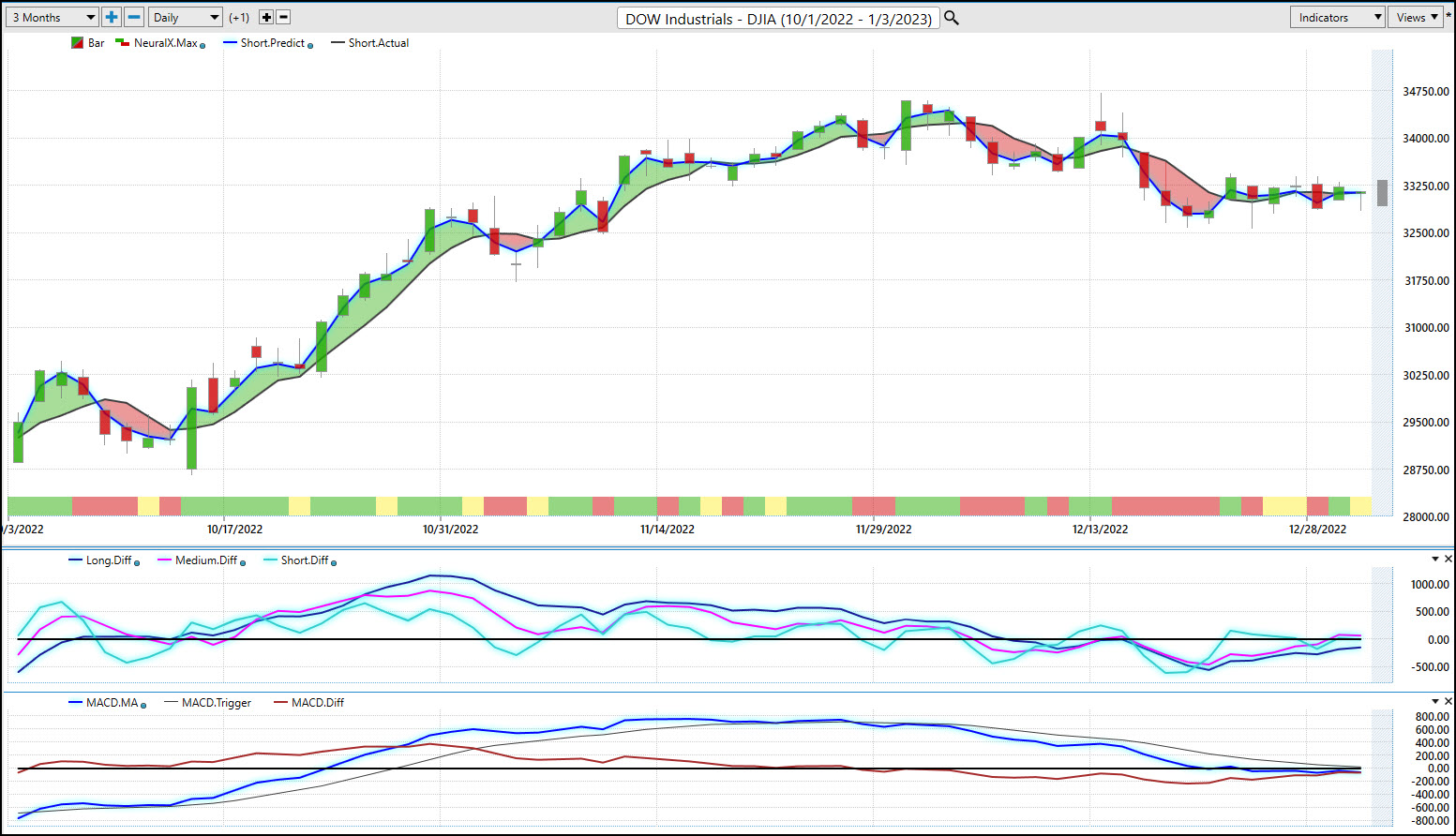Click the 29500.00 price axis label
The height and width of the screenshot is (836, 1456).
tap(1426, 423)
